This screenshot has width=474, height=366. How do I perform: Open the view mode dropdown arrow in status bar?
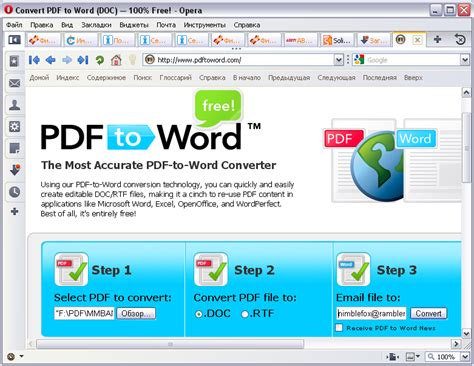point(418,356)
